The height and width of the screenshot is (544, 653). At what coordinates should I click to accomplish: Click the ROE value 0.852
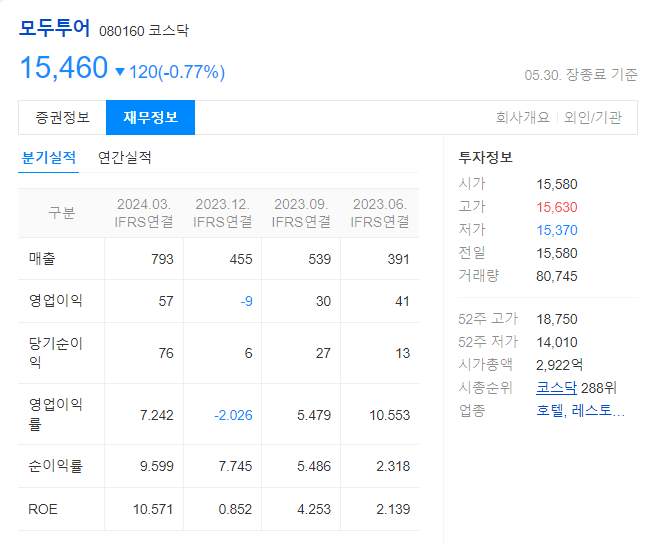235,509
